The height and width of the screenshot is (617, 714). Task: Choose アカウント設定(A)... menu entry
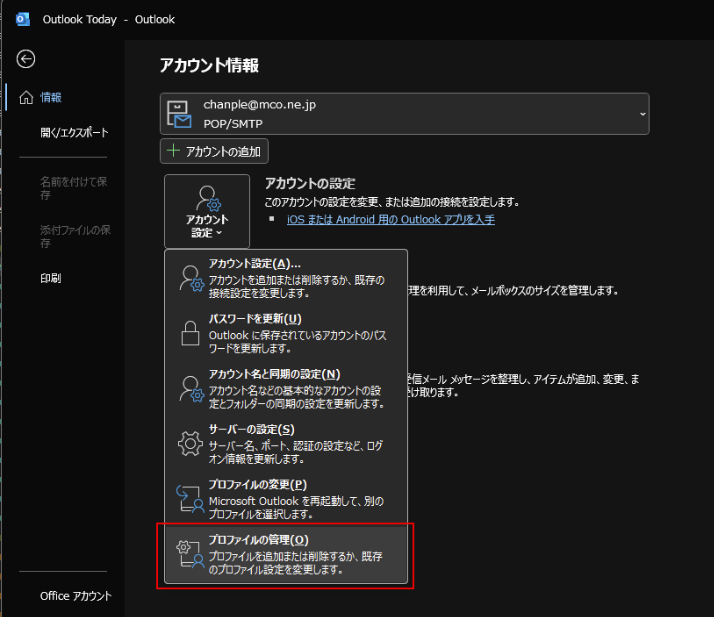point(286,278)
